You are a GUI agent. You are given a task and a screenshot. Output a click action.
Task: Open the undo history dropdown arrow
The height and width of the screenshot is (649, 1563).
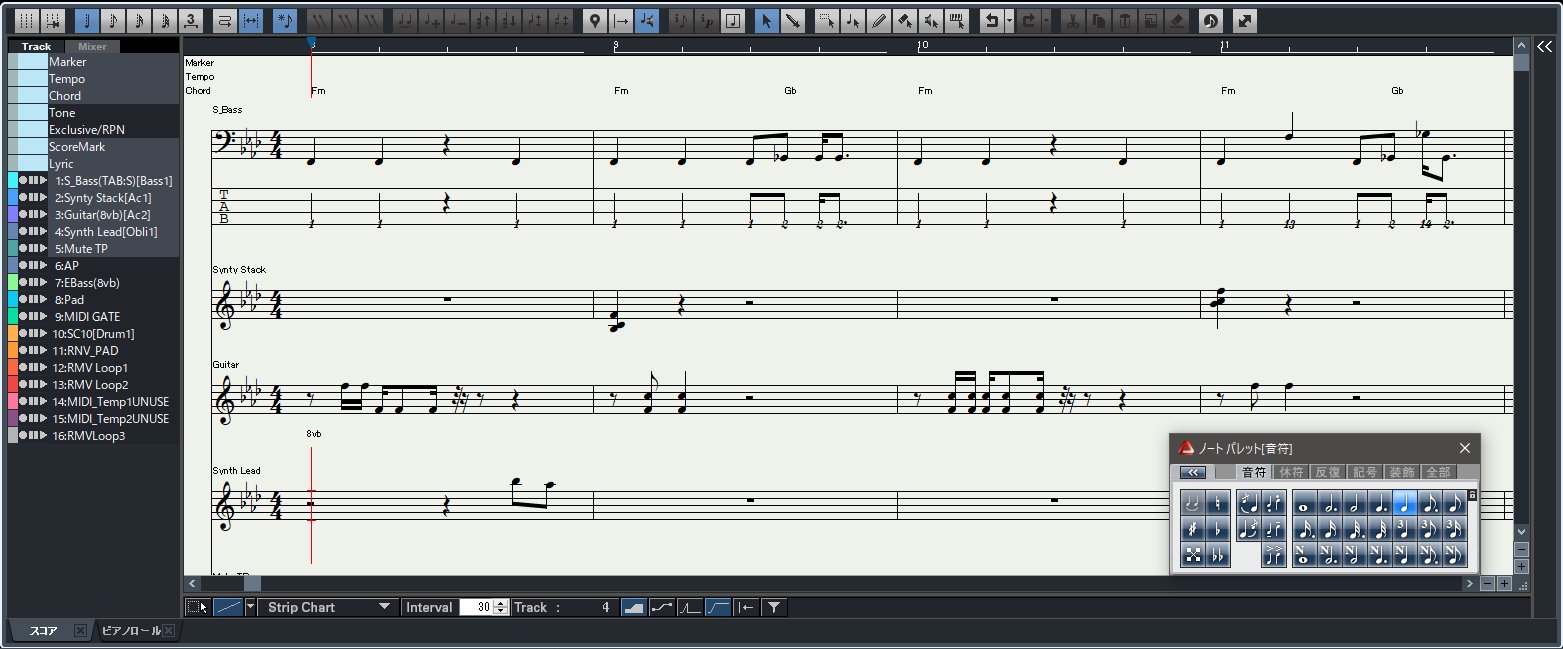tap(1009, 20)
